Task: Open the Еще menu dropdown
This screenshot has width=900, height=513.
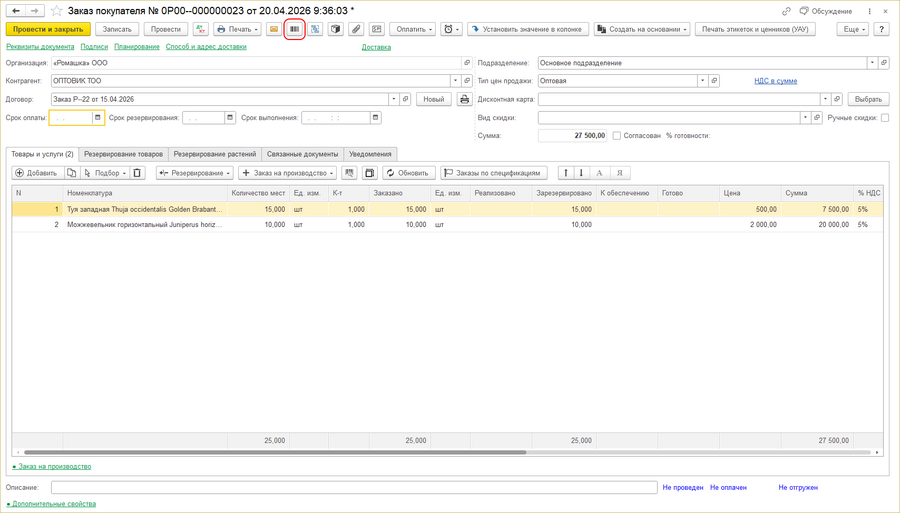Action: [852, 29]
